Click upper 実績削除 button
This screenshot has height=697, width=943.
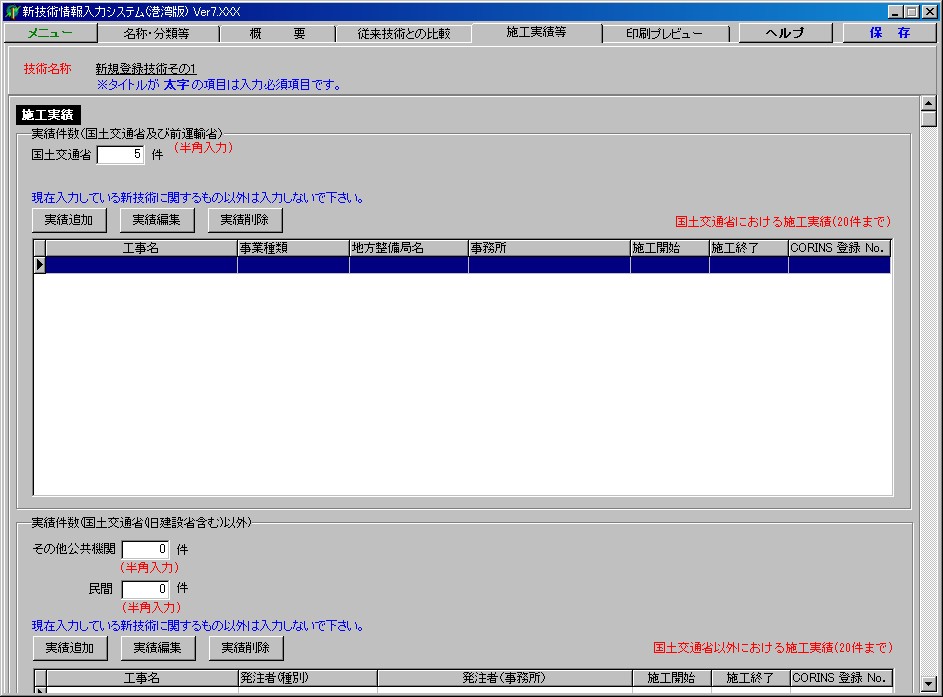click(245, 220)
